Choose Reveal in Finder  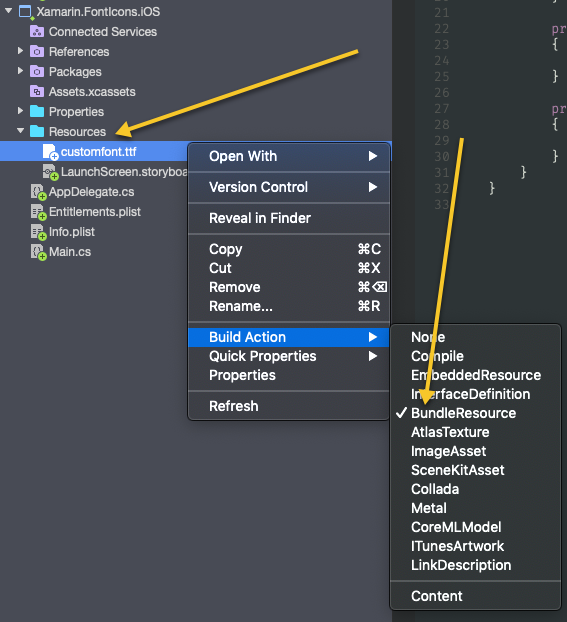289,218
